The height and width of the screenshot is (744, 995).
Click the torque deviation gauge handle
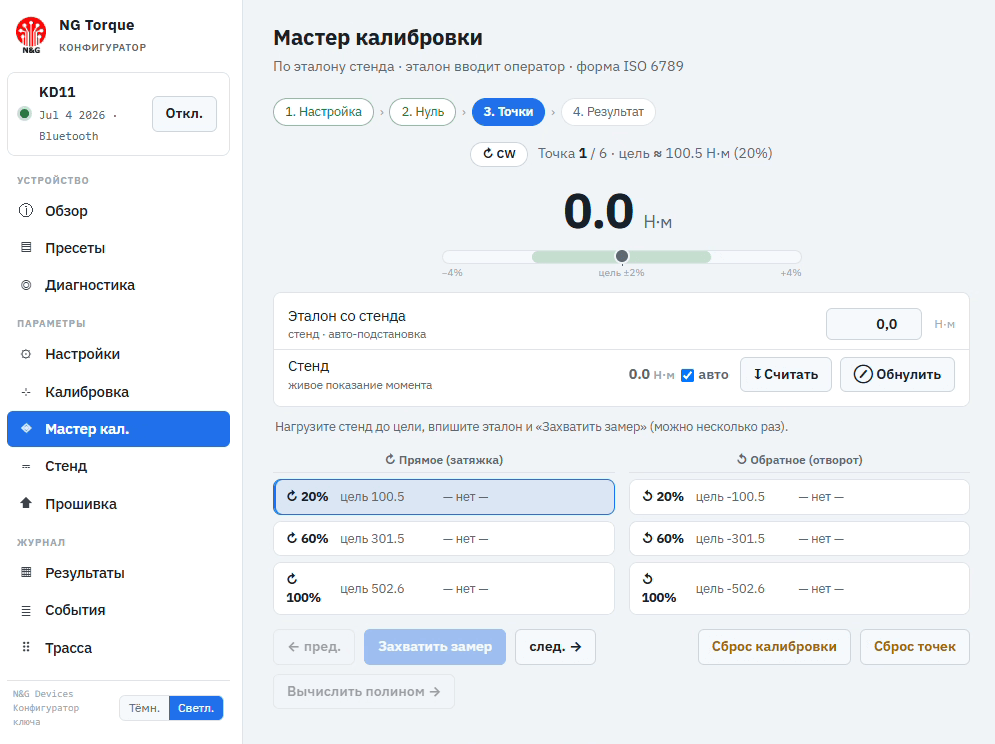point(622,256)
